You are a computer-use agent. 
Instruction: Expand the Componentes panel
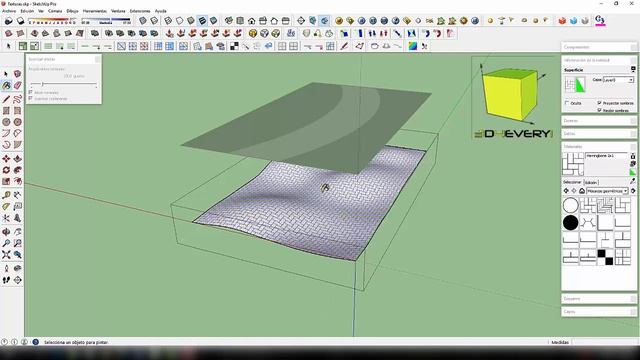pos(599,47)
